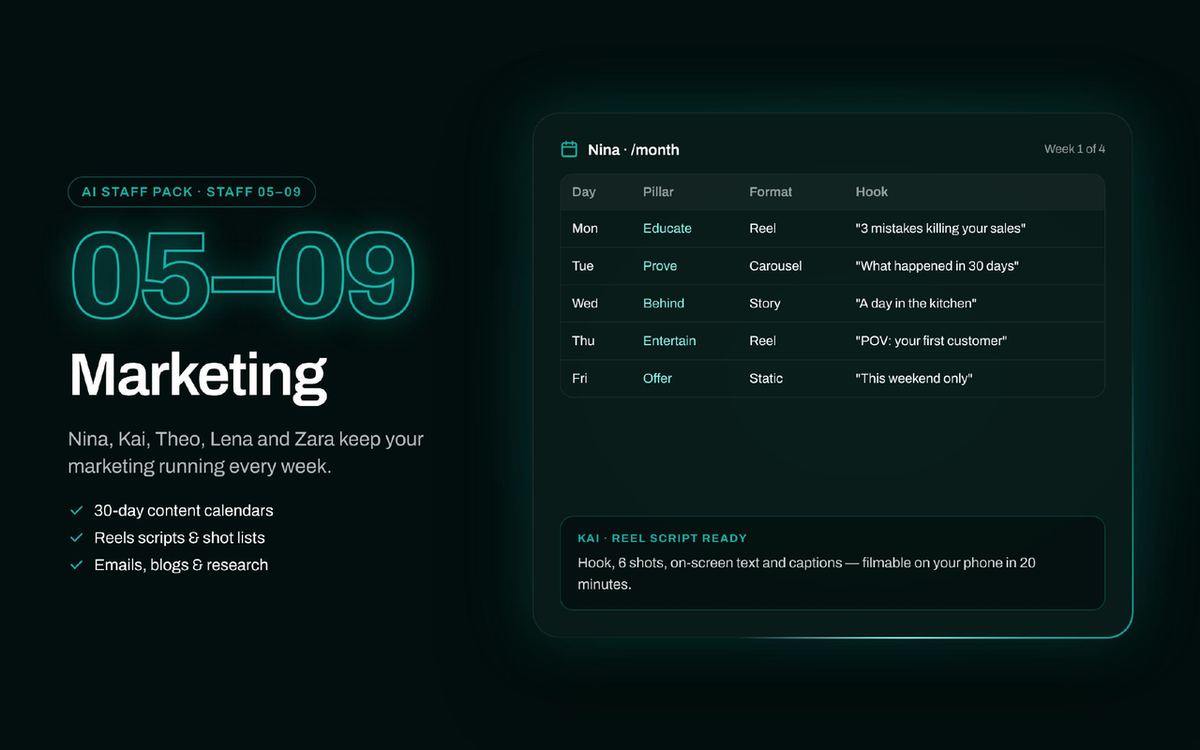Click the hook "What happened in 30 days"

937,266
